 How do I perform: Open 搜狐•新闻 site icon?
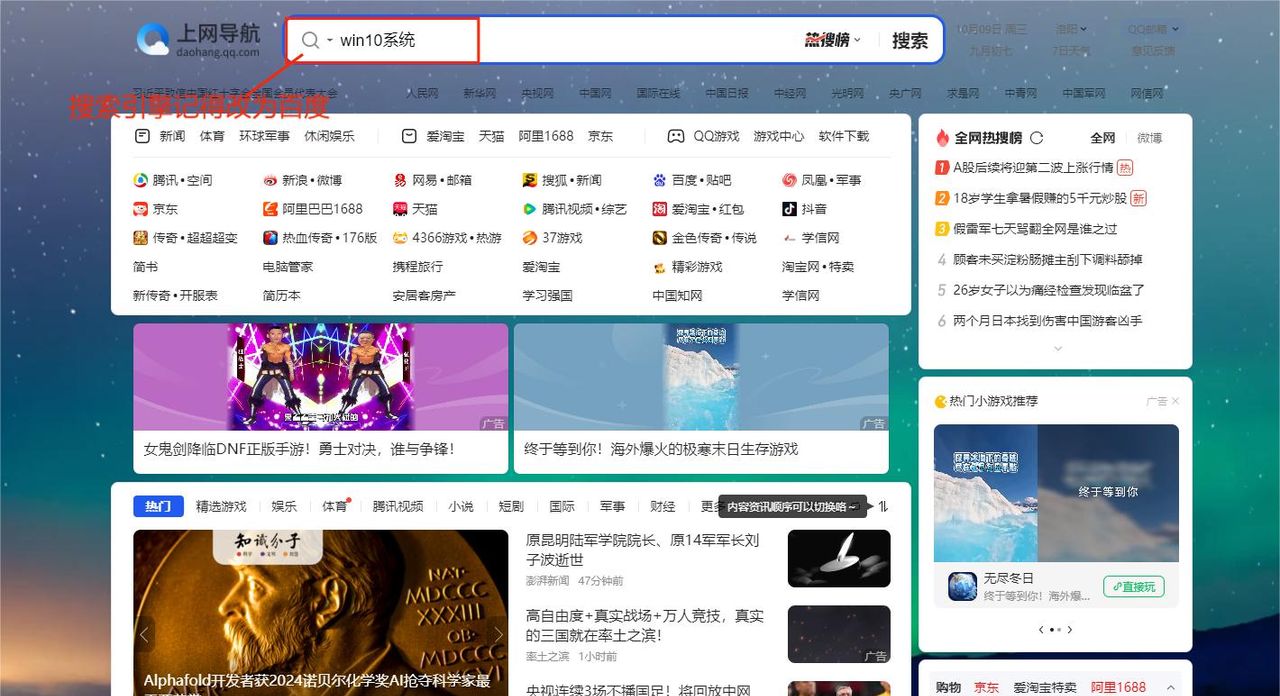click(530, 180)
